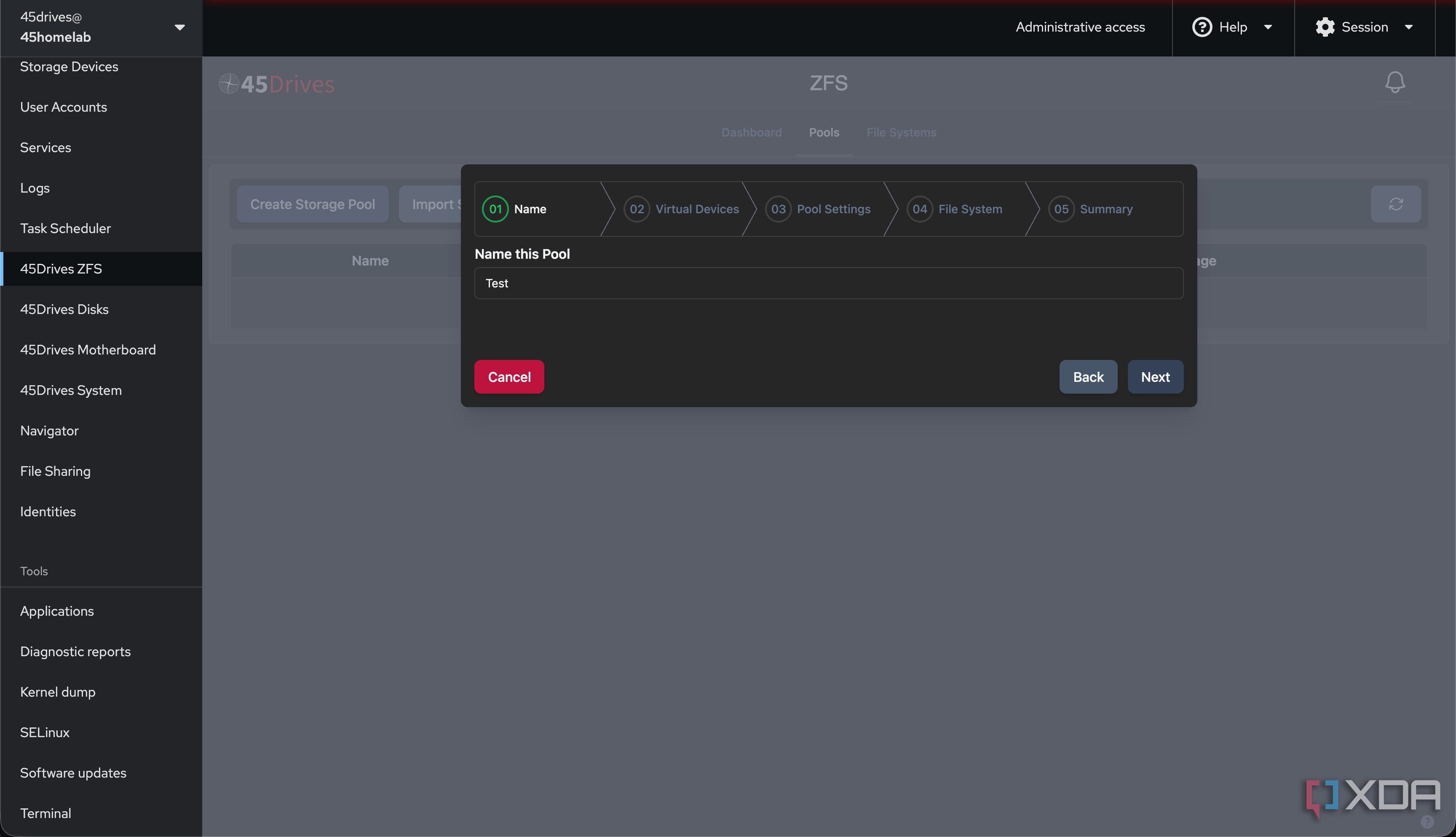Click the notification bell icon
Viewport: 1456px width, 837px height.
pos(1394,82)
